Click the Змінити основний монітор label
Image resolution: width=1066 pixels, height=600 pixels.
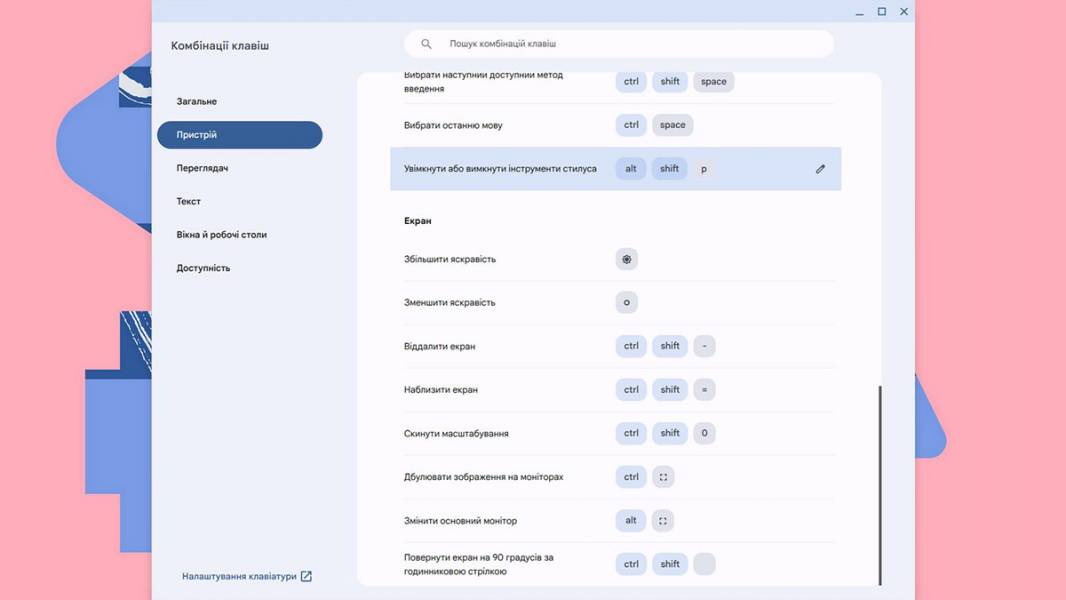click(460, 520)
